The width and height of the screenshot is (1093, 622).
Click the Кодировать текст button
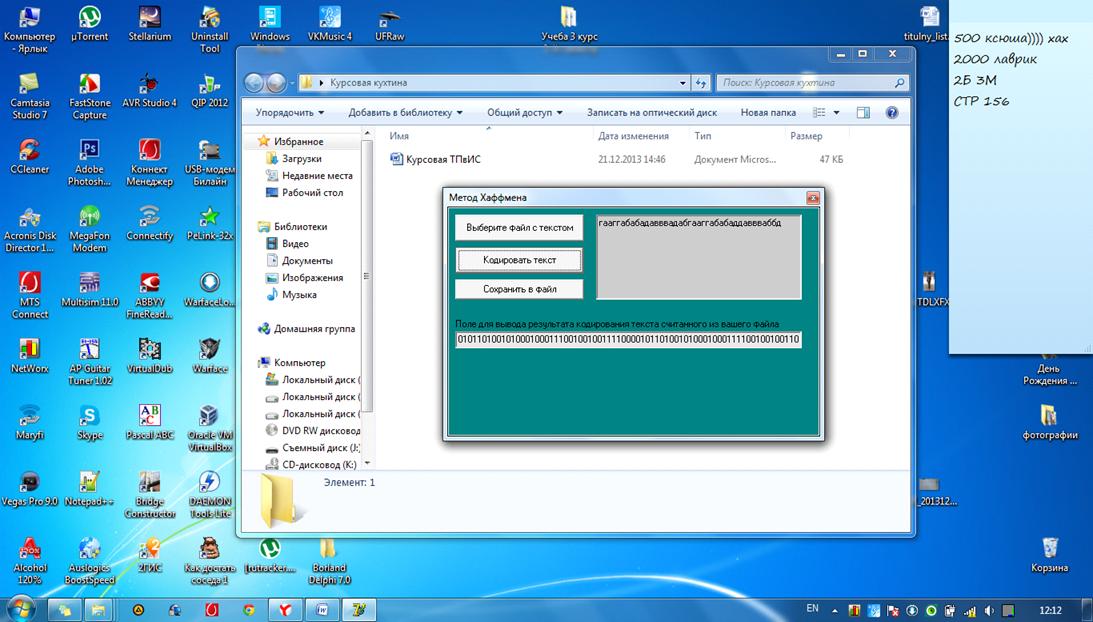[519, 260]
